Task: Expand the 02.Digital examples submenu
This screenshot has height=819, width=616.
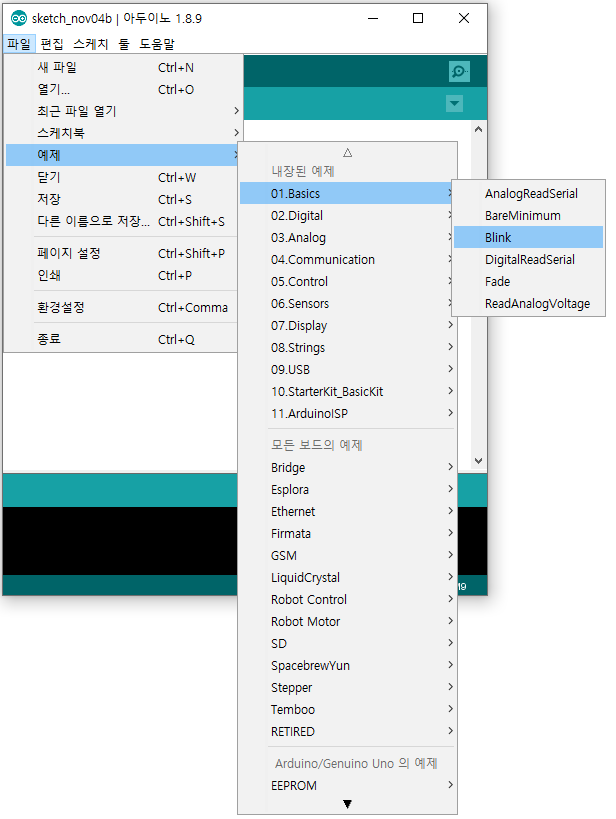Action: pos(347,216)
